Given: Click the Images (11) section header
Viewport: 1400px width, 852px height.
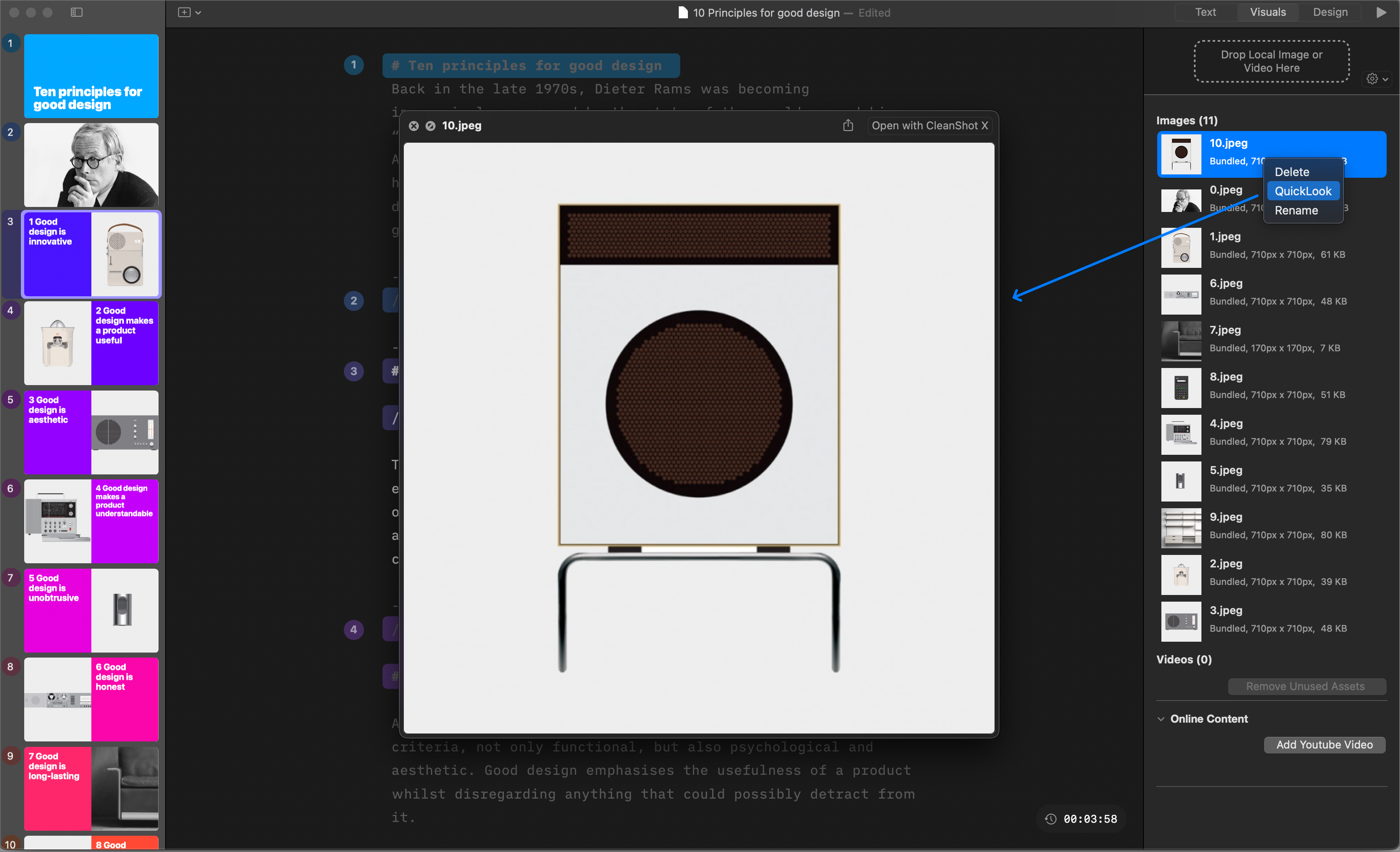Looking at the screenshot, I should click(1187, 120).
